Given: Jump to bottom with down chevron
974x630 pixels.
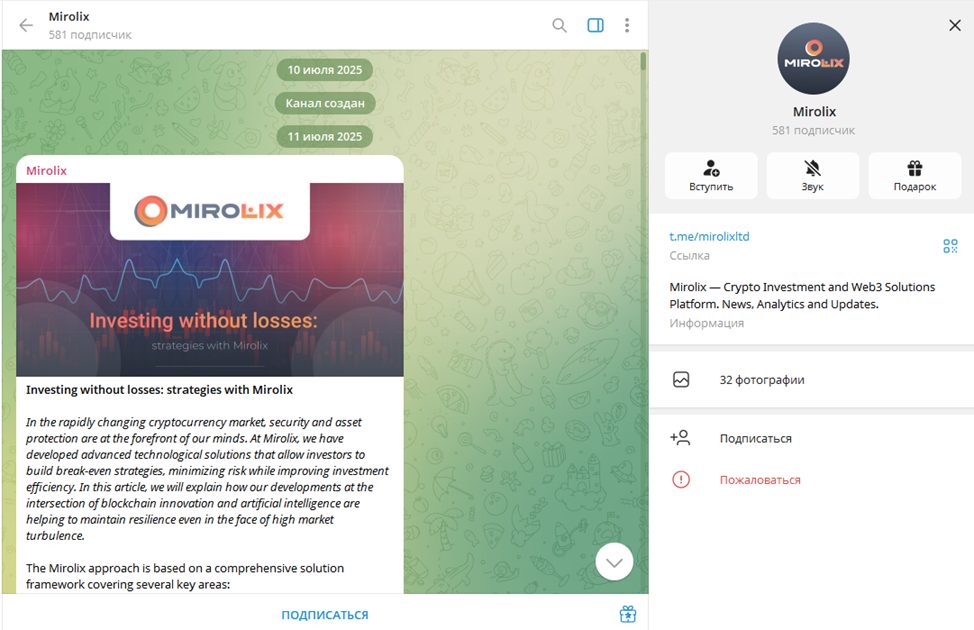Looking at the screenshot, I should (614, 562).
